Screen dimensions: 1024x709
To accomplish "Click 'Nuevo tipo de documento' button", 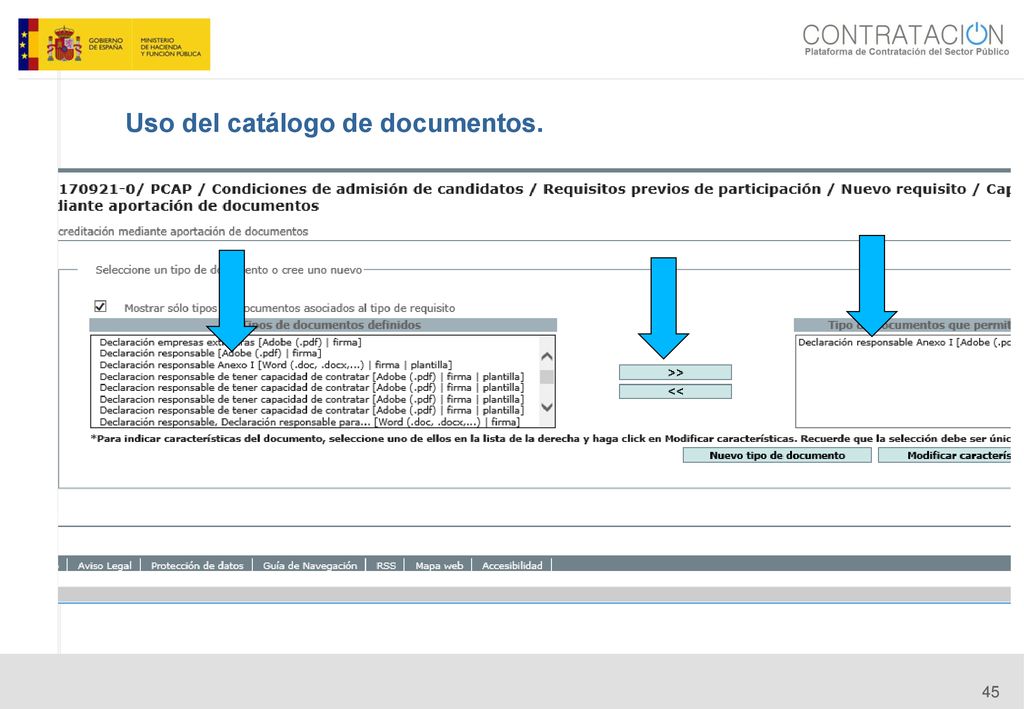I will point(777,455).
